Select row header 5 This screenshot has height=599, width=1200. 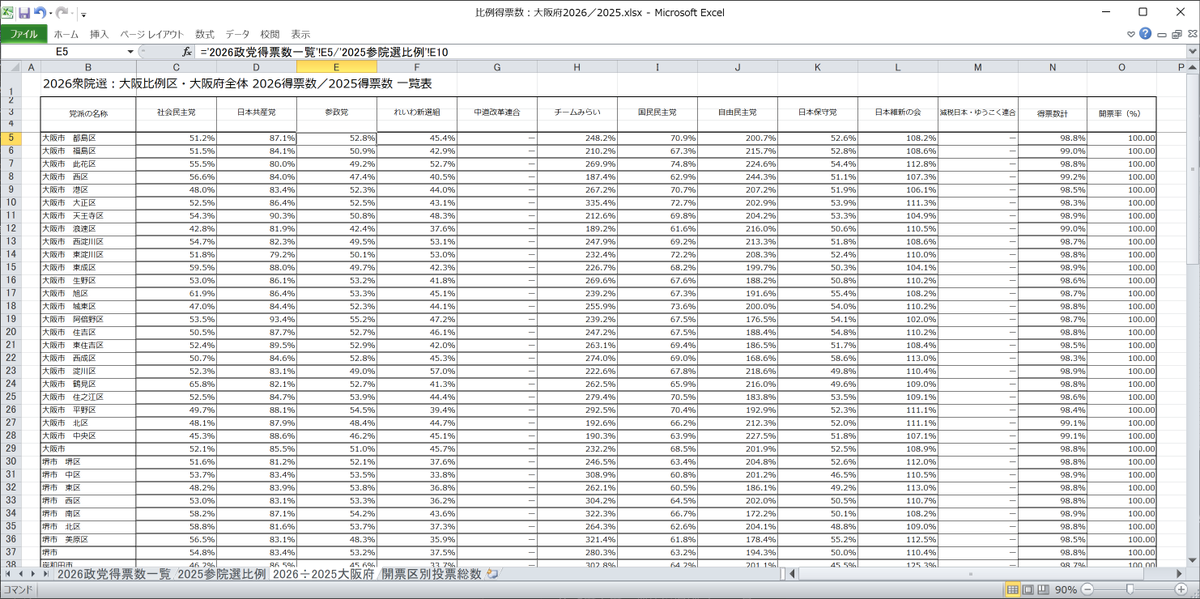click(x=11, y=138)
